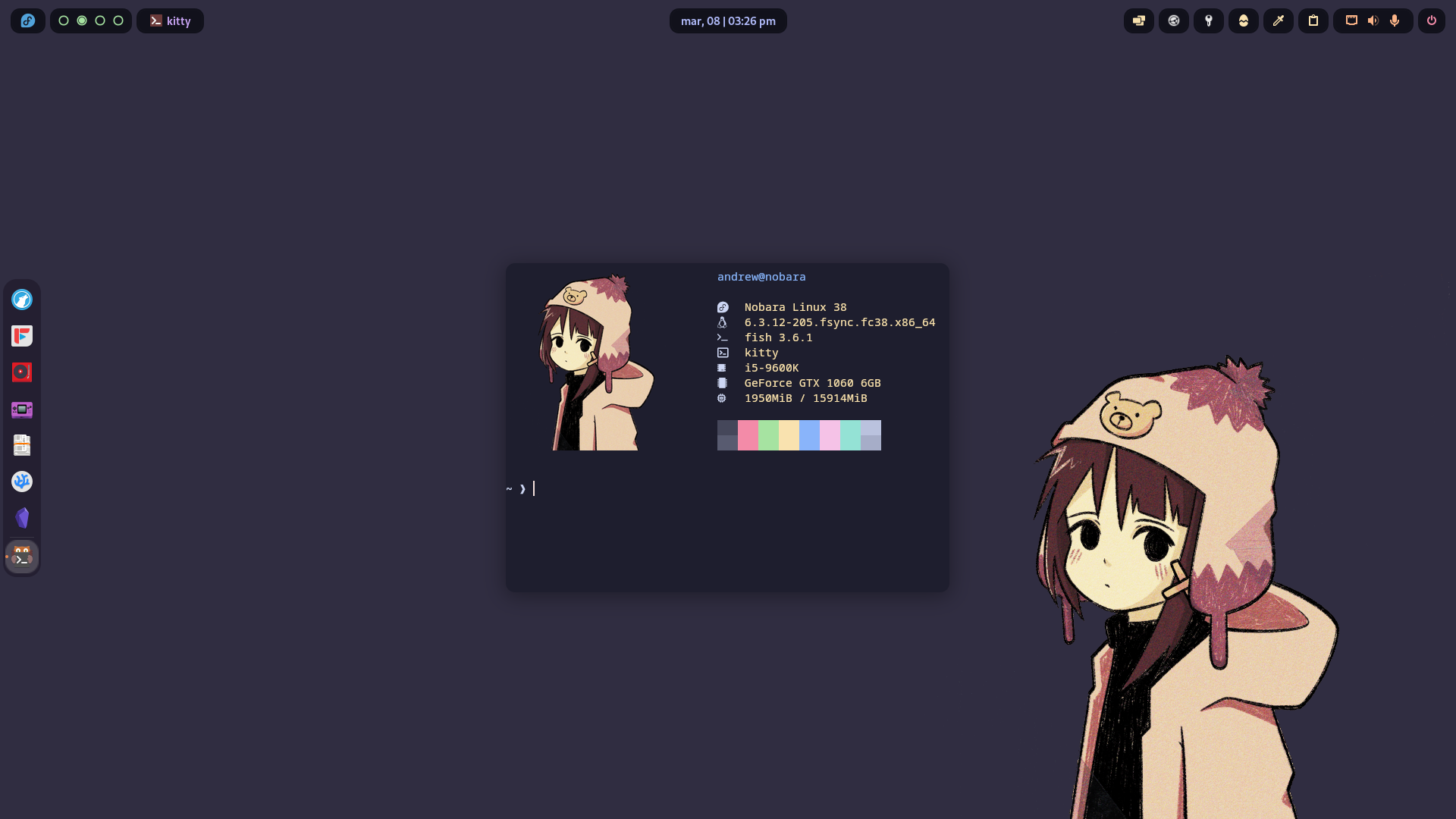1456x819 pixels.
Task: Launch VSCodium from the dock
Action: (x=22, y=482)
